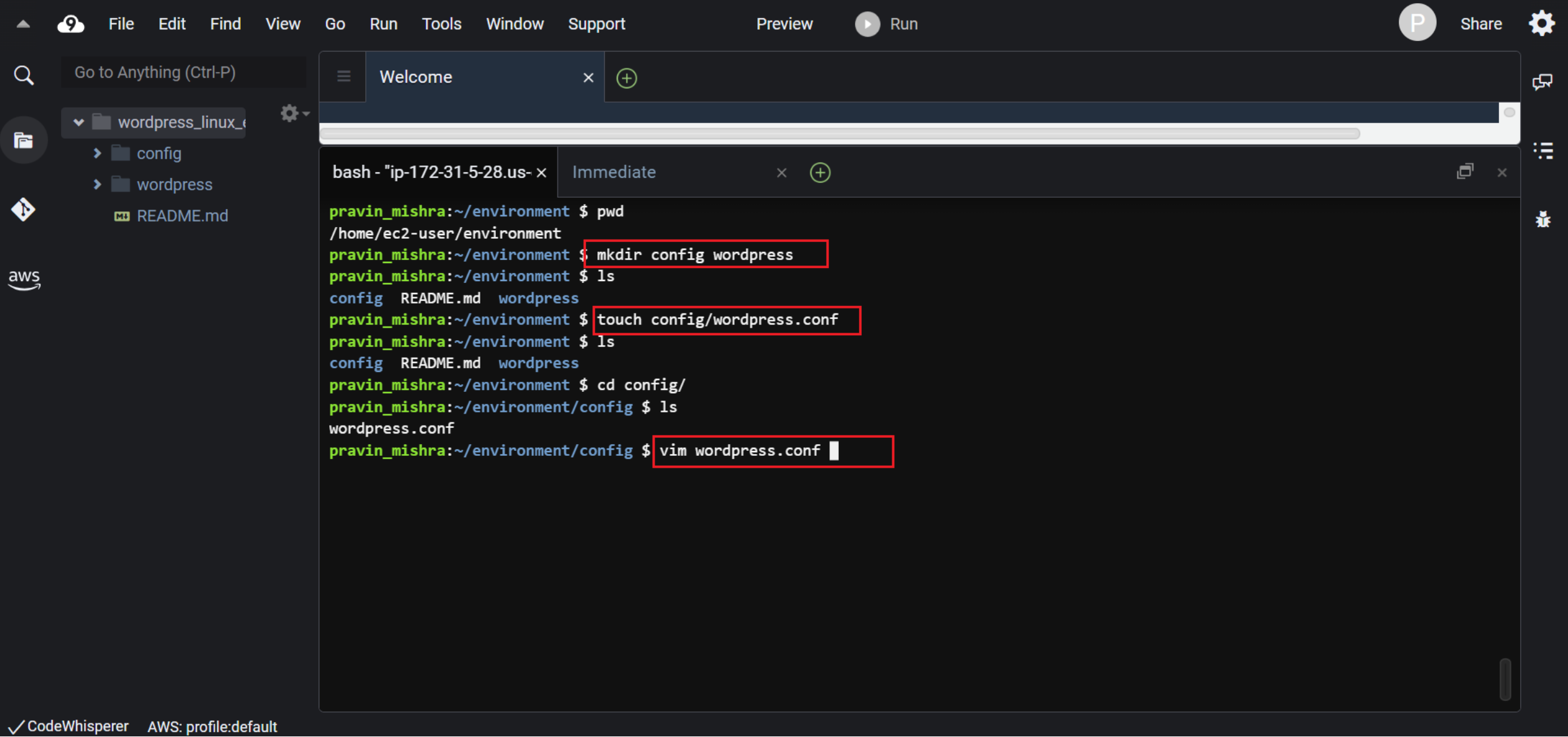
Task: Open the AWS Cloud9 logo menu
Action: coord(71,24)
